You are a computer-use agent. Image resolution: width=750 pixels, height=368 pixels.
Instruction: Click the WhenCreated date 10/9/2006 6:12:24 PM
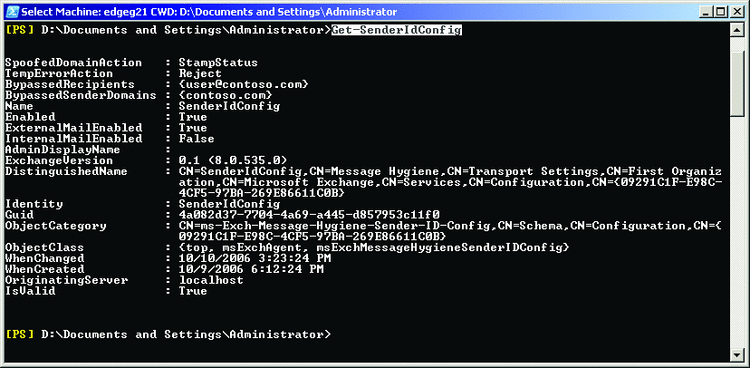tap(251, 269)
